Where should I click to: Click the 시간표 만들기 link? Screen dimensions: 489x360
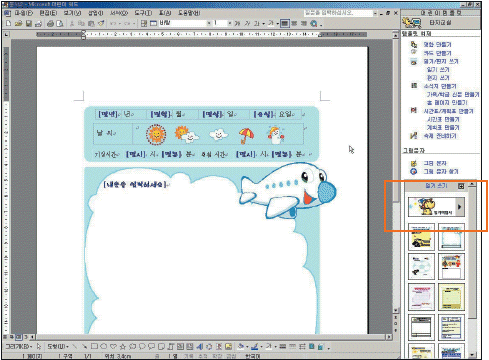(443, 119)
